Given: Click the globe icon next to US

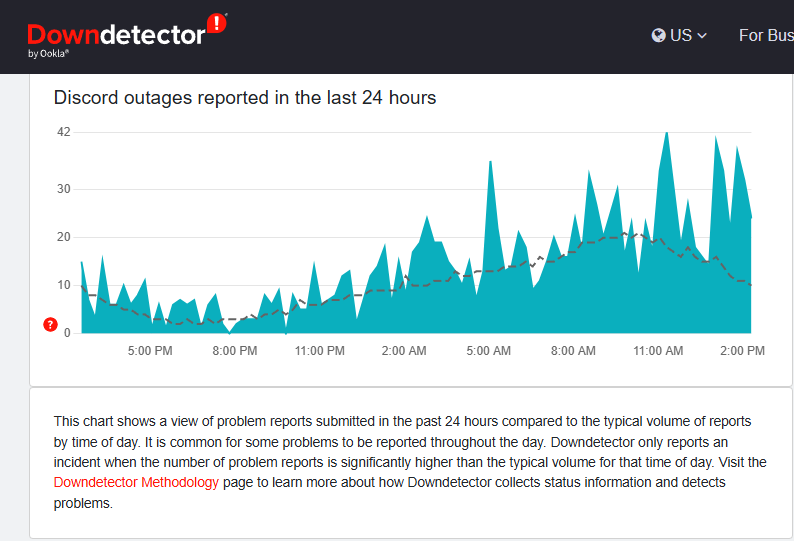Looking at the screenshot, I should coord(658,35).
